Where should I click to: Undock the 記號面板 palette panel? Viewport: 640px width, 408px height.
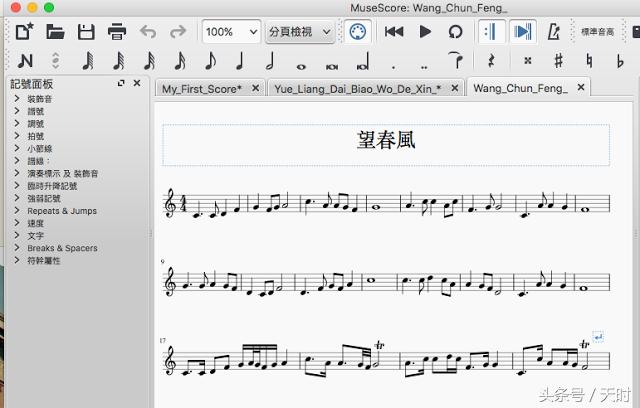[121, 83]
